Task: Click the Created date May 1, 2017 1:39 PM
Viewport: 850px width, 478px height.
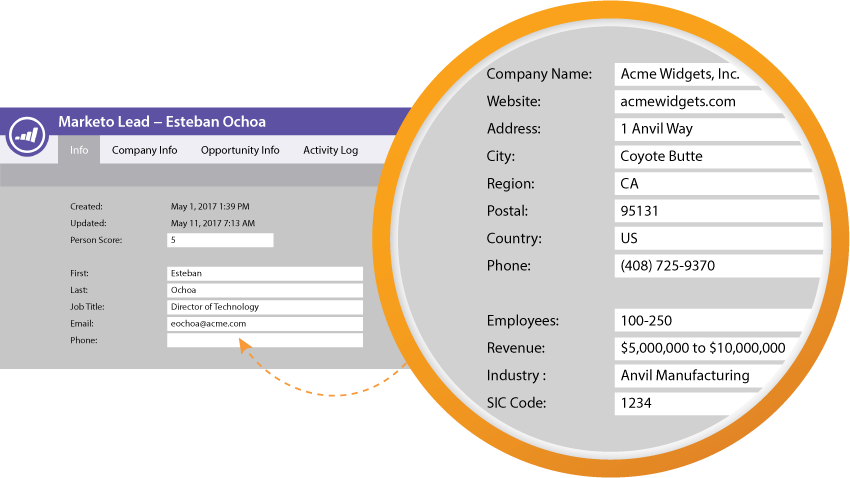Action: (x=210, y=206)
